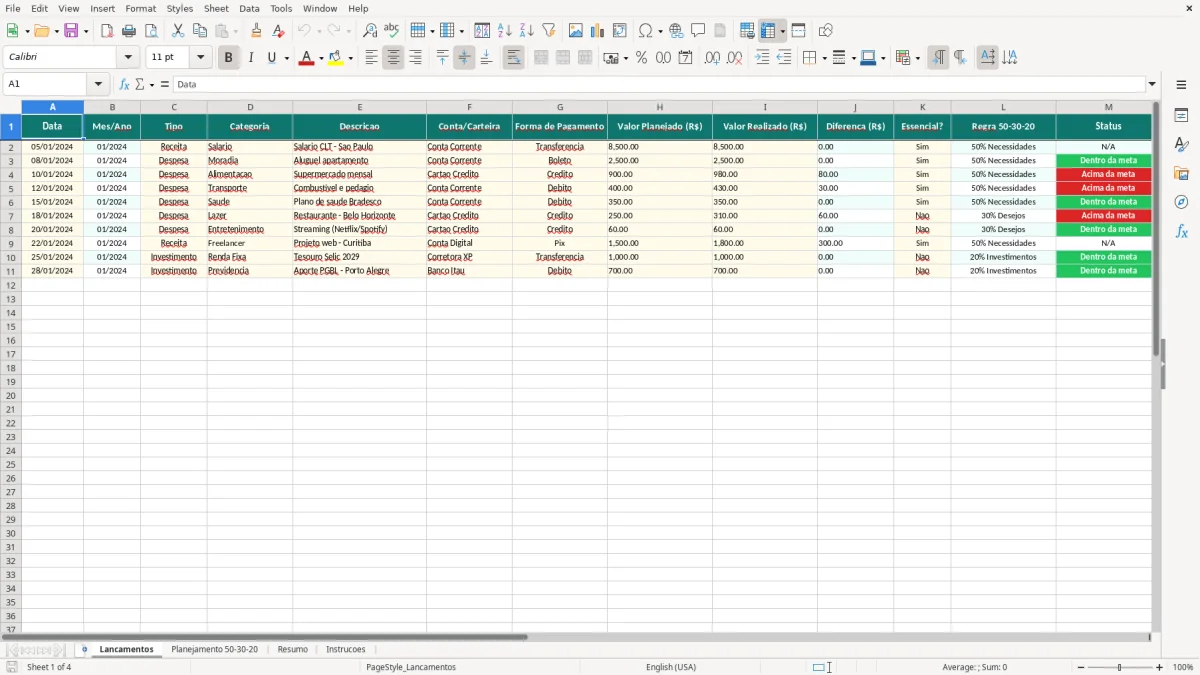Click the Font Color red A button
The height and width of the screenshot is (675, 1200).
(x=306, y=58)
